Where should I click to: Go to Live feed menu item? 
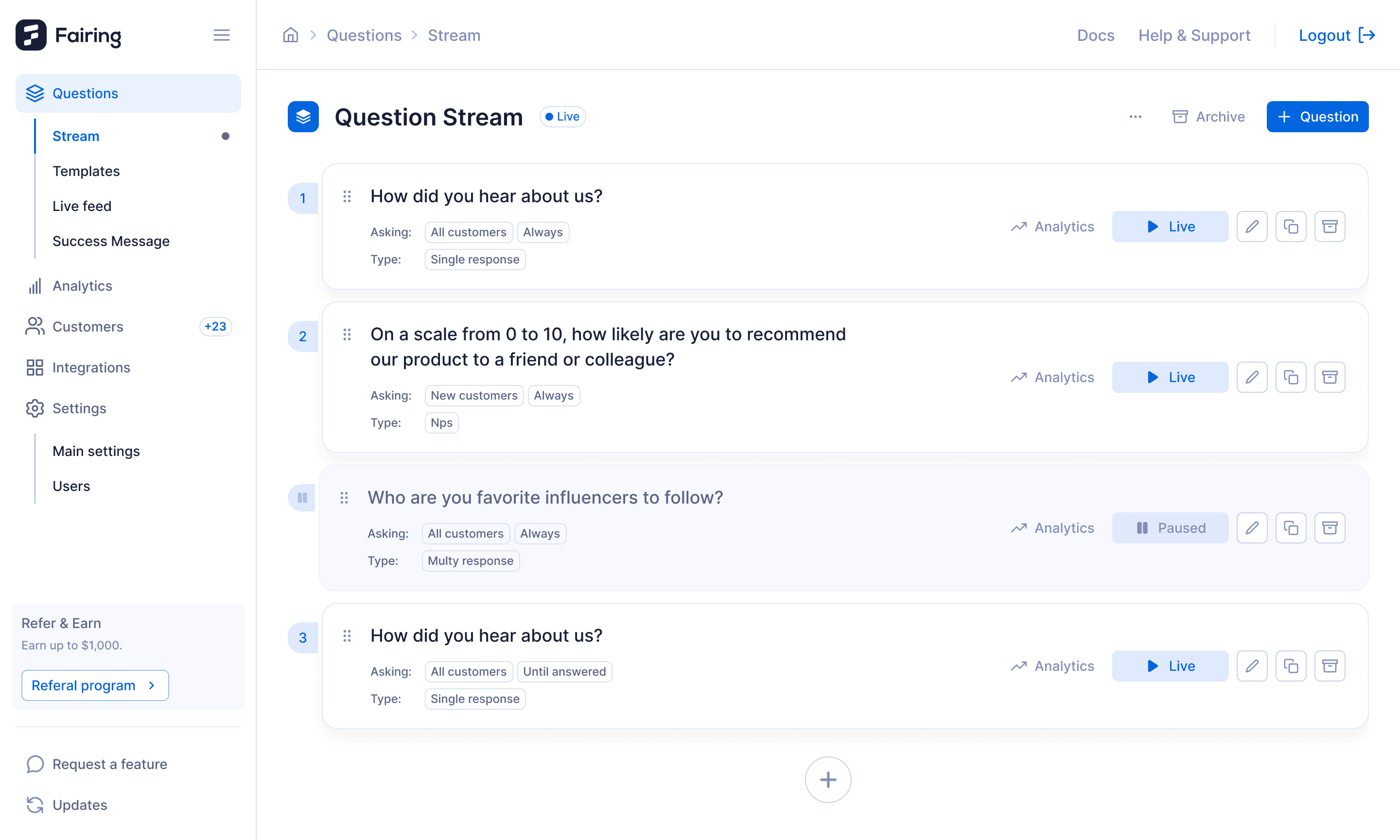click(82, 206)
